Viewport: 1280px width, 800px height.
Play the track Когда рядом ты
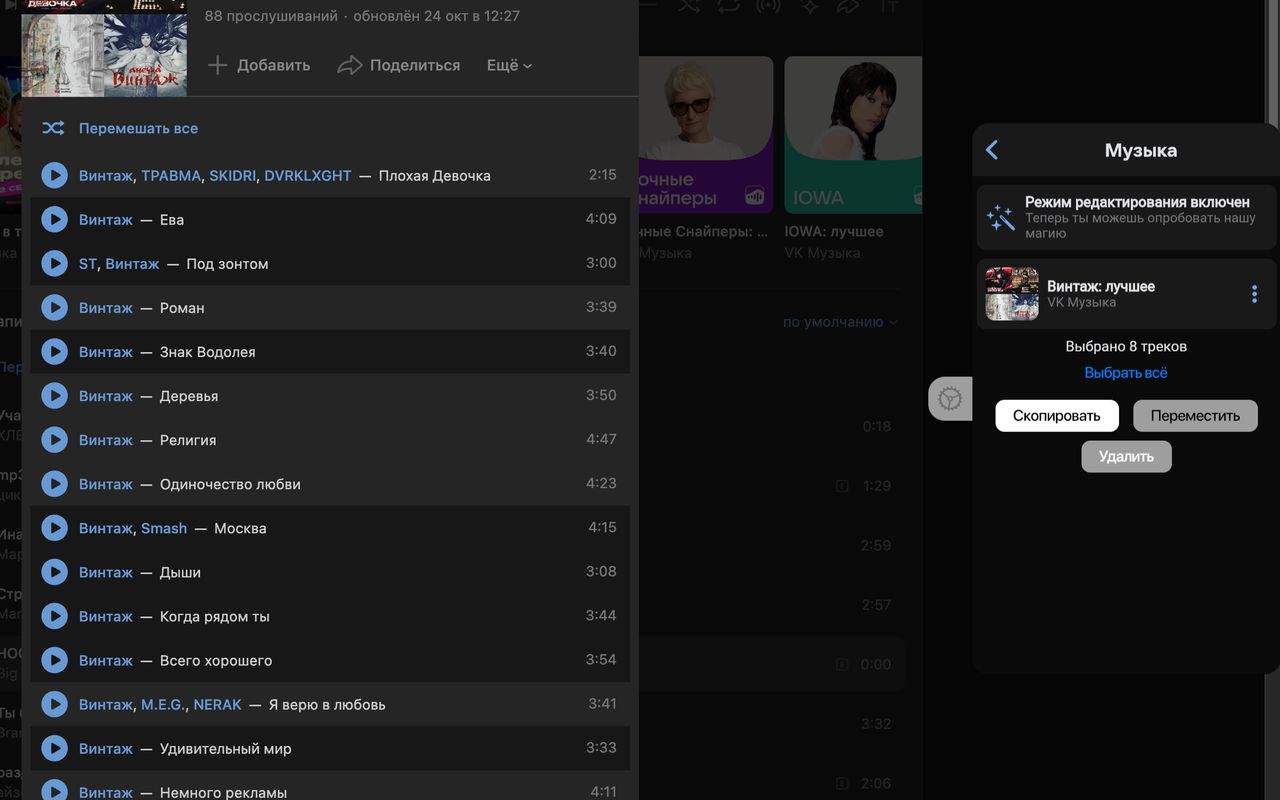click(54, 616)
